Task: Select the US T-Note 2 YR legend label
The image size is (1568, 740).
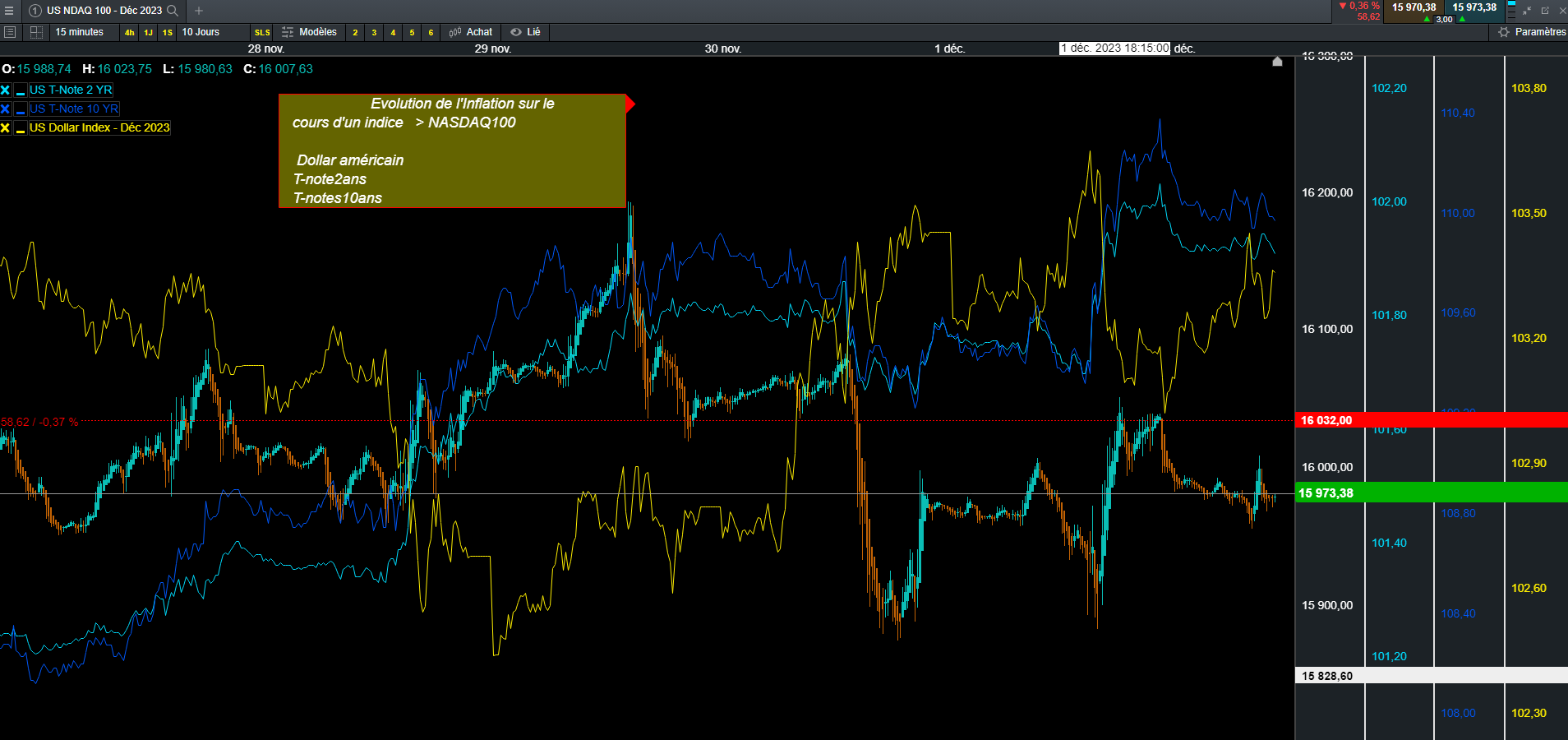Action: (71, 90)
